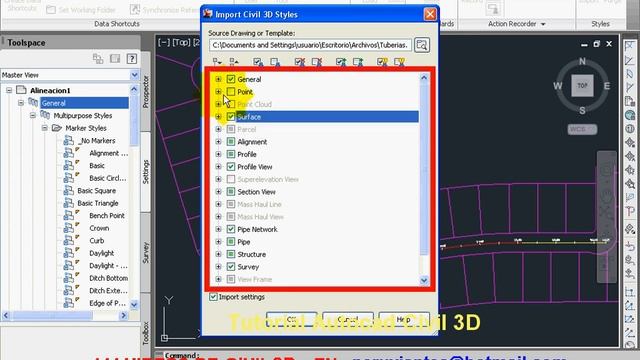Image resolution: width=640 pixels, height=360 pixels.
Task: Collapse the Alineacion1 drawing node
Action: 9,90
